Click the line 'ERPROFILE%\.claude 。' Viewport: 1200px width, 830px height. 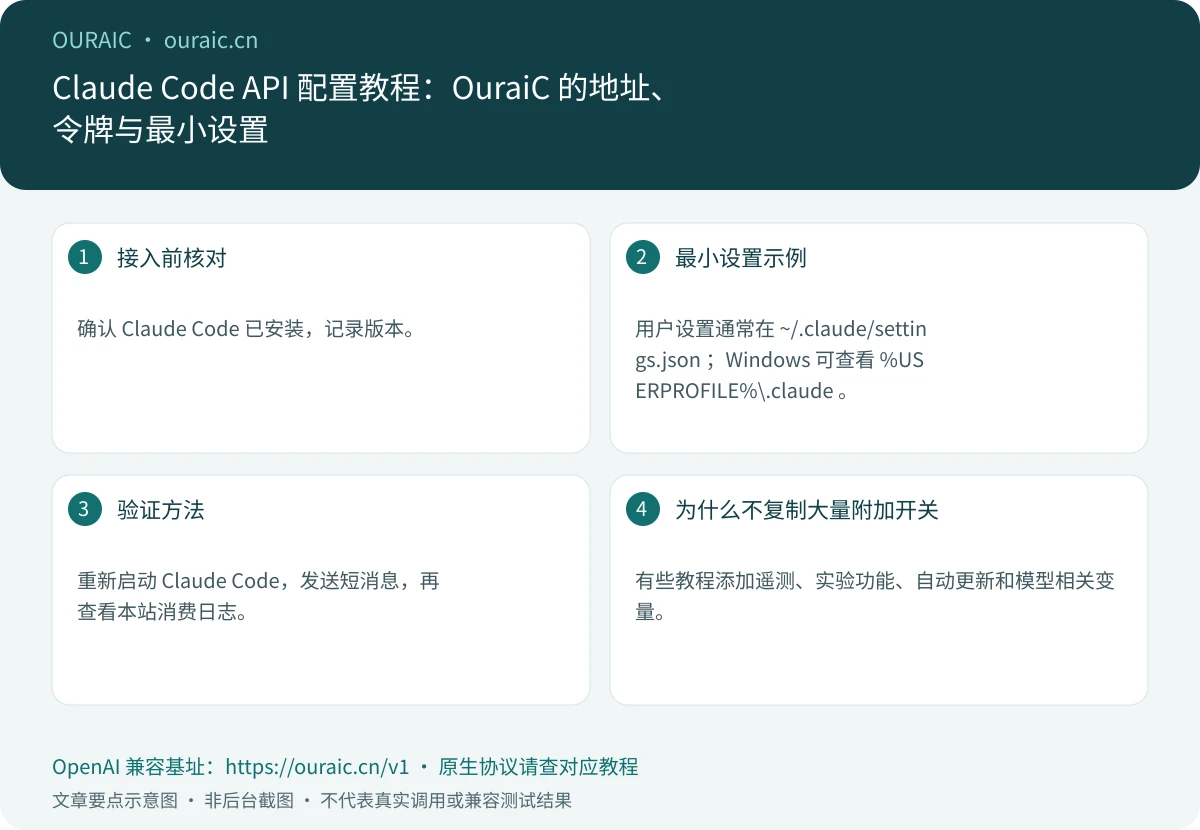[742, 391]
